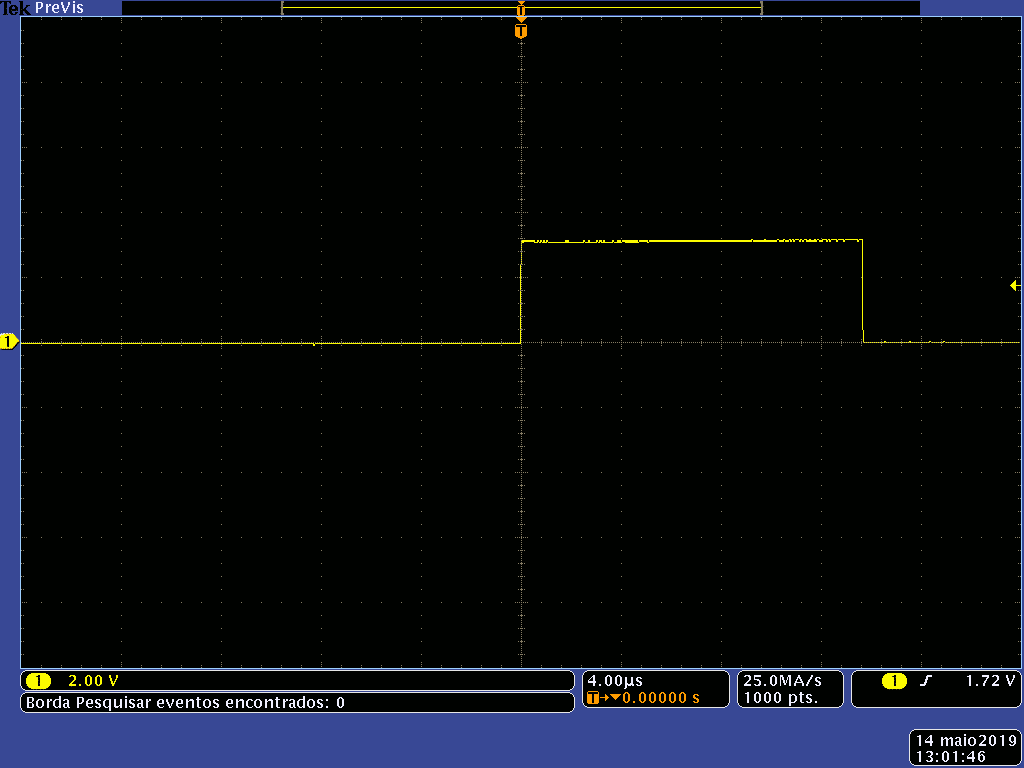Select the PreVis acquisition status label
This screenshot has width=1024, height=768.
coord(60,8)
